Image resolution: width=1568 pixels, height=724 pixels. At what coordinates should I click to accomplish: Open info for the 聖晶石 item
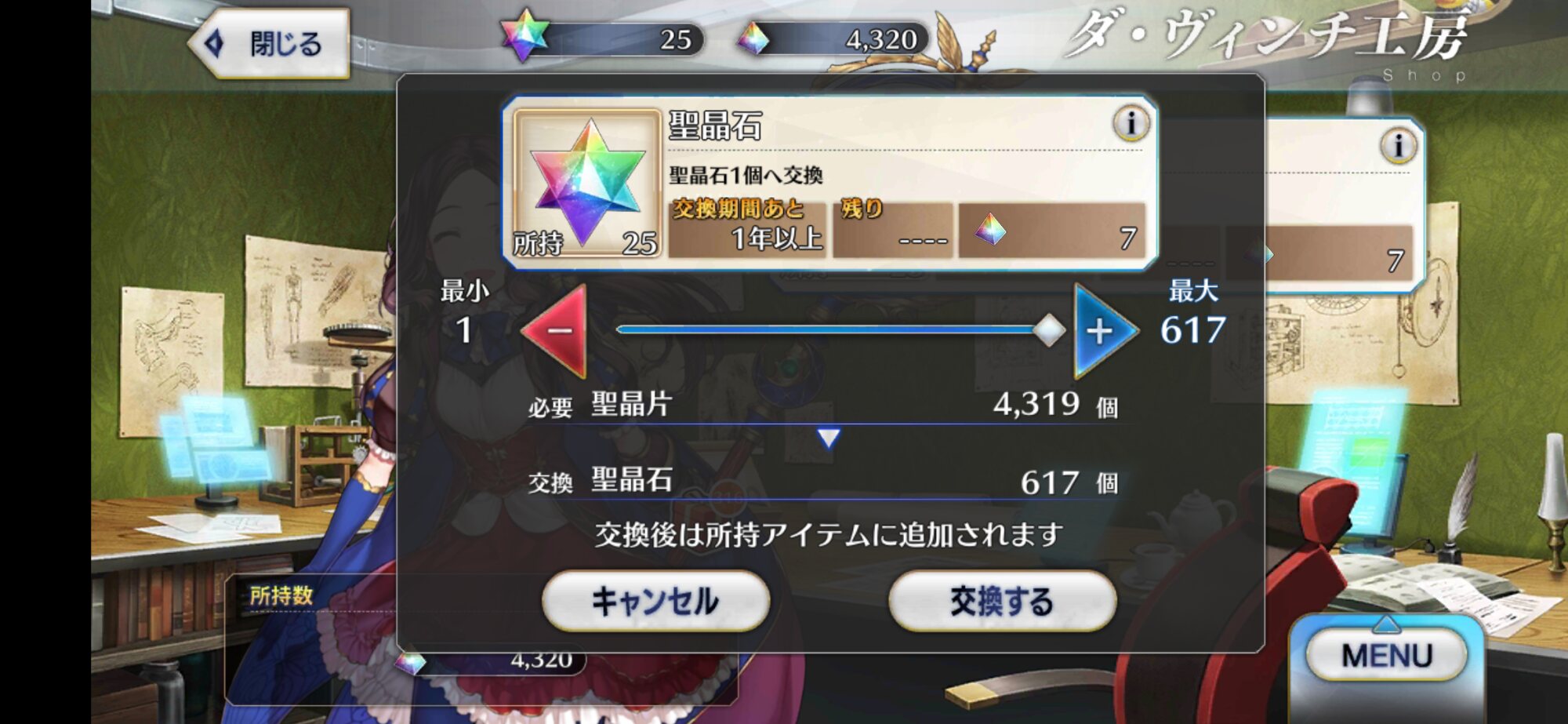point(1131,123)
